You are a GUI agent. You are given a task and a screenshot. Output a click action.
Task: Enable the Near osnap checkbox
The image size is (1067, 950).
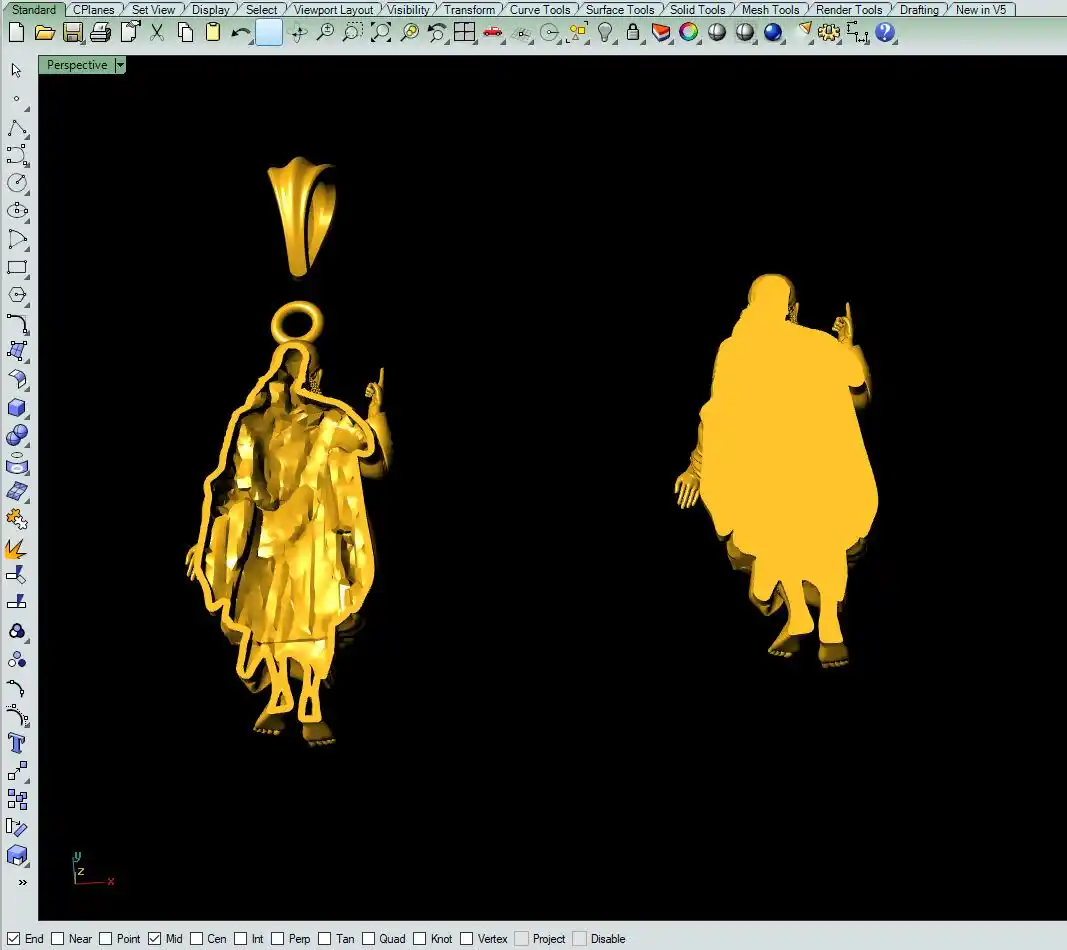pyautogui.click(x=58, y=939)
